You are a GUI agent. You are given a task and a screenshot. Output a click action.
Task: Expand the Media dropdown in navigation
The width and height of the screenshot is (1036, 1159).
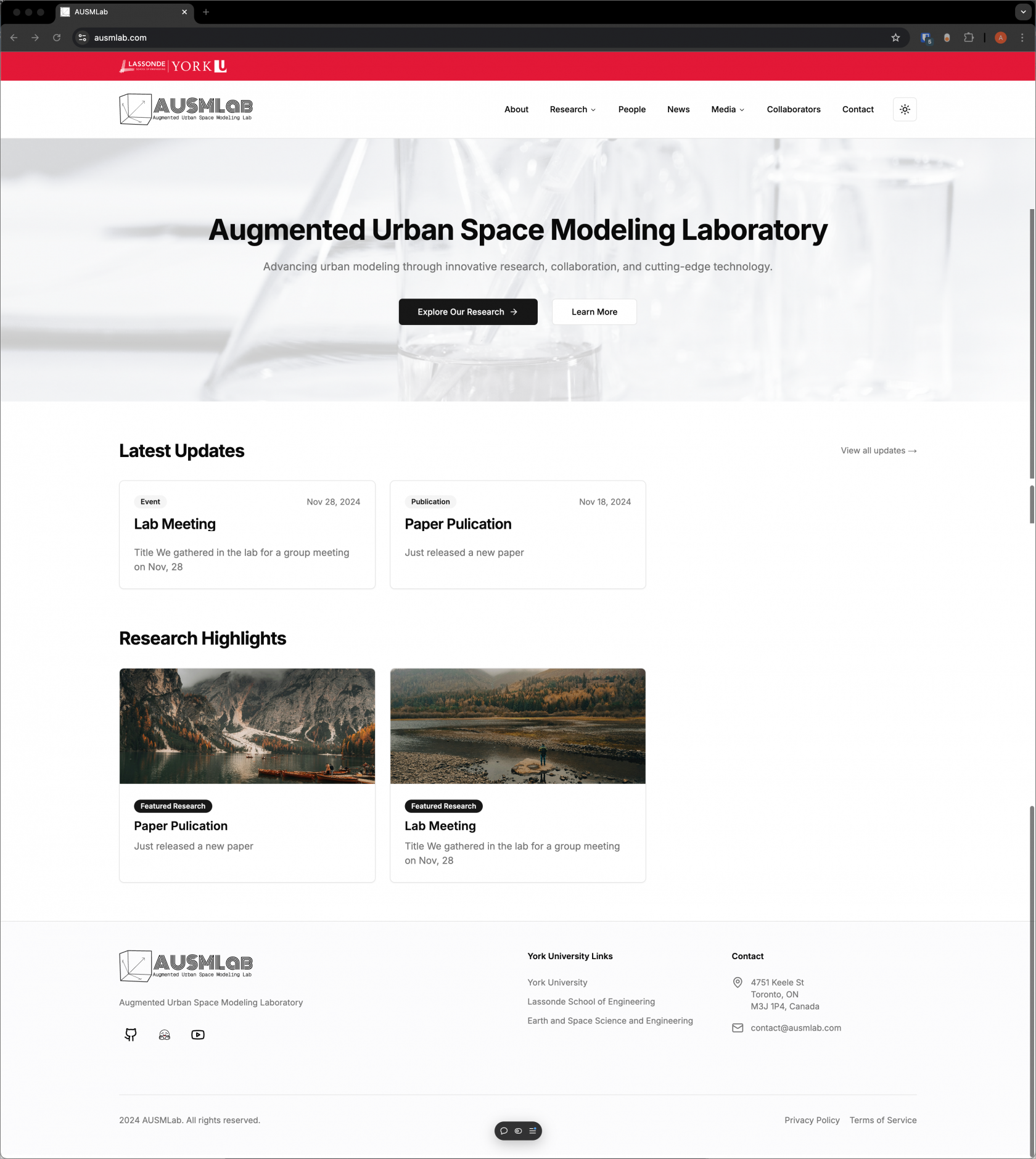[728, 109]
